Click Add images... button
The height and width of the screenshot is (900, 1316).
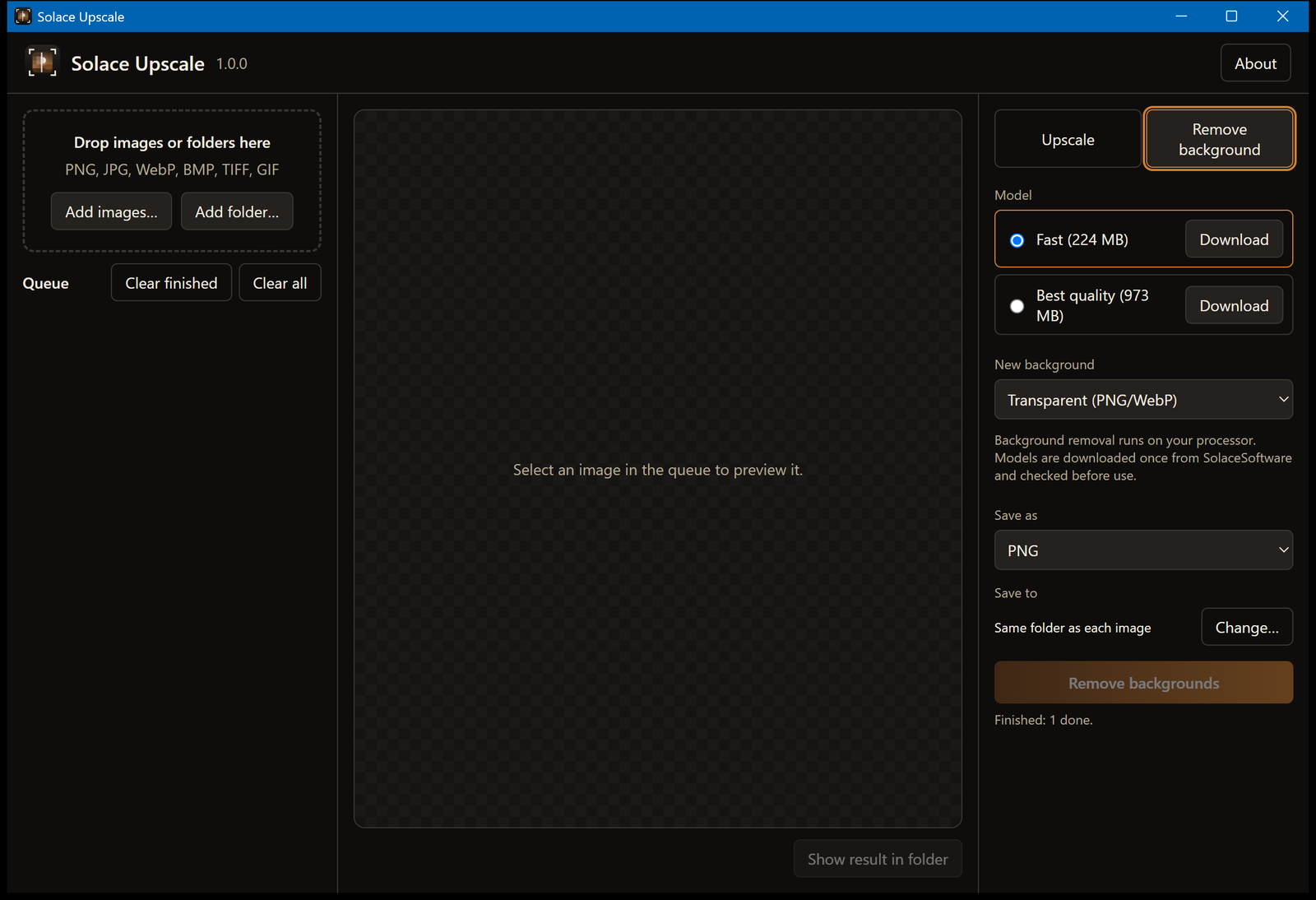click(x=111, y=211)
